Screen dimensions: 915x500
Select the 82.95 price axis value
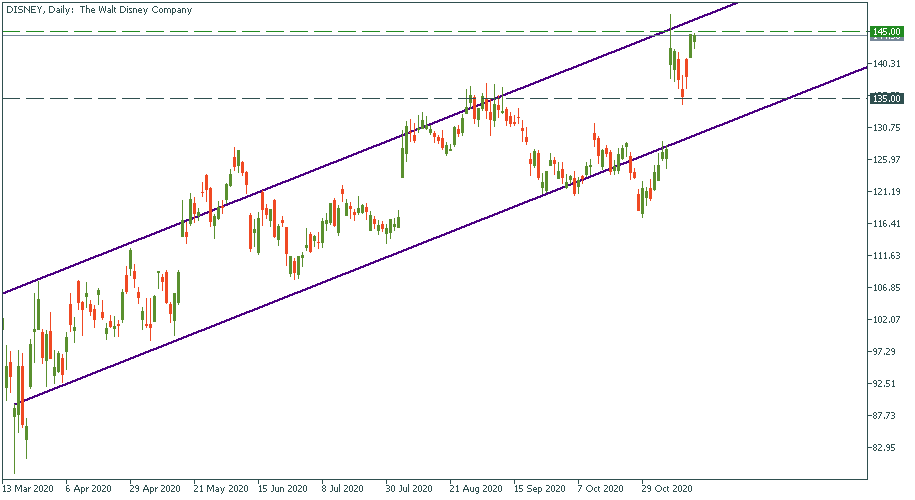click(x=886, y=447)
